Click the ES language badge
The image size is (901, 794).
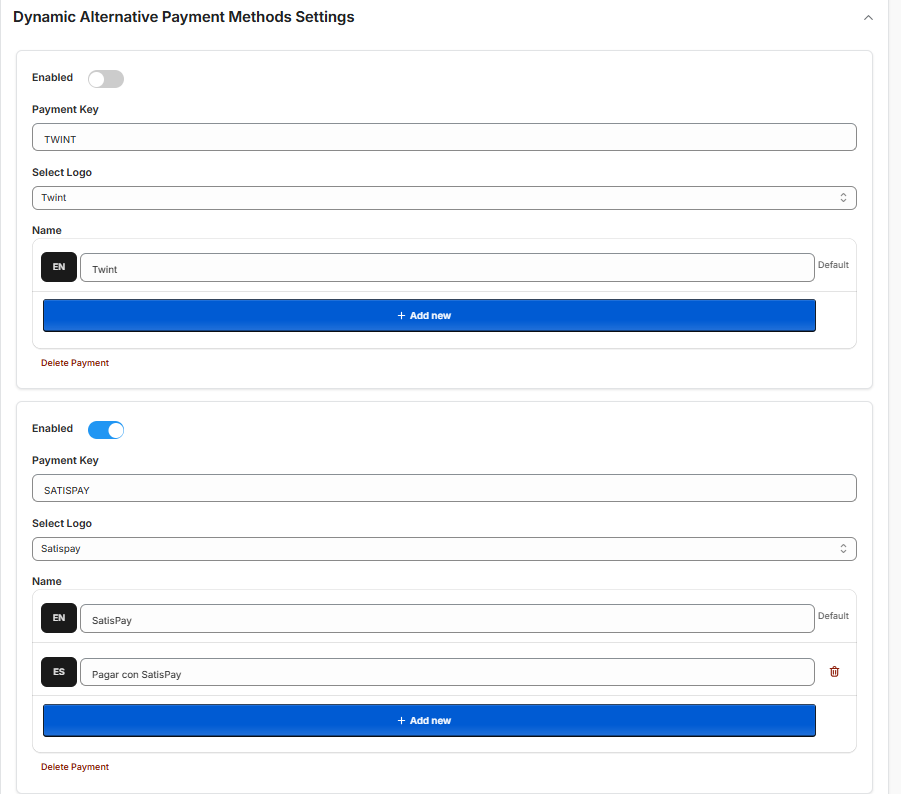pyautogui.click(x=59, y=672)
